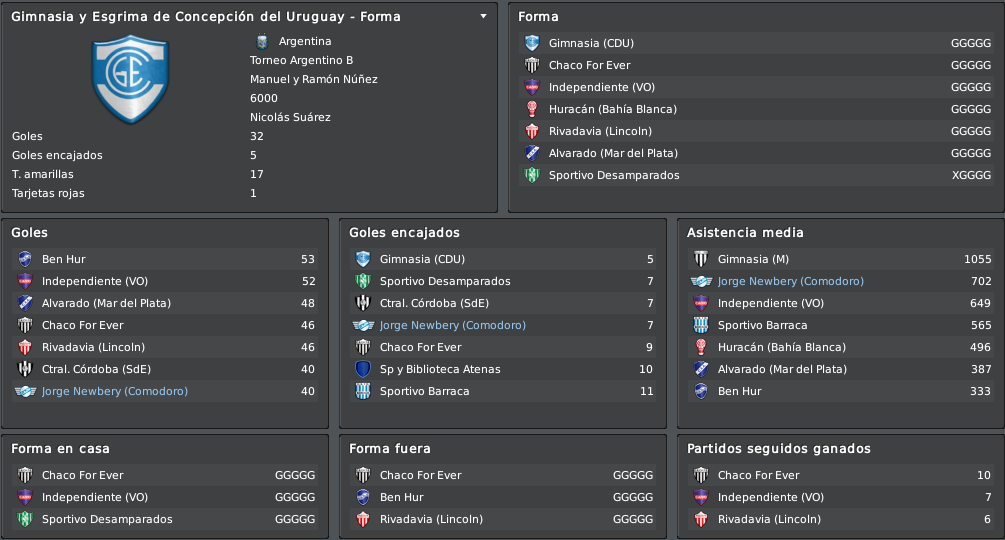Viewport: 1005px width, 540px height.
Task: Select Independiente (VO) in Forma en casa
Action: pyautogui.click(x=95, y=497)
